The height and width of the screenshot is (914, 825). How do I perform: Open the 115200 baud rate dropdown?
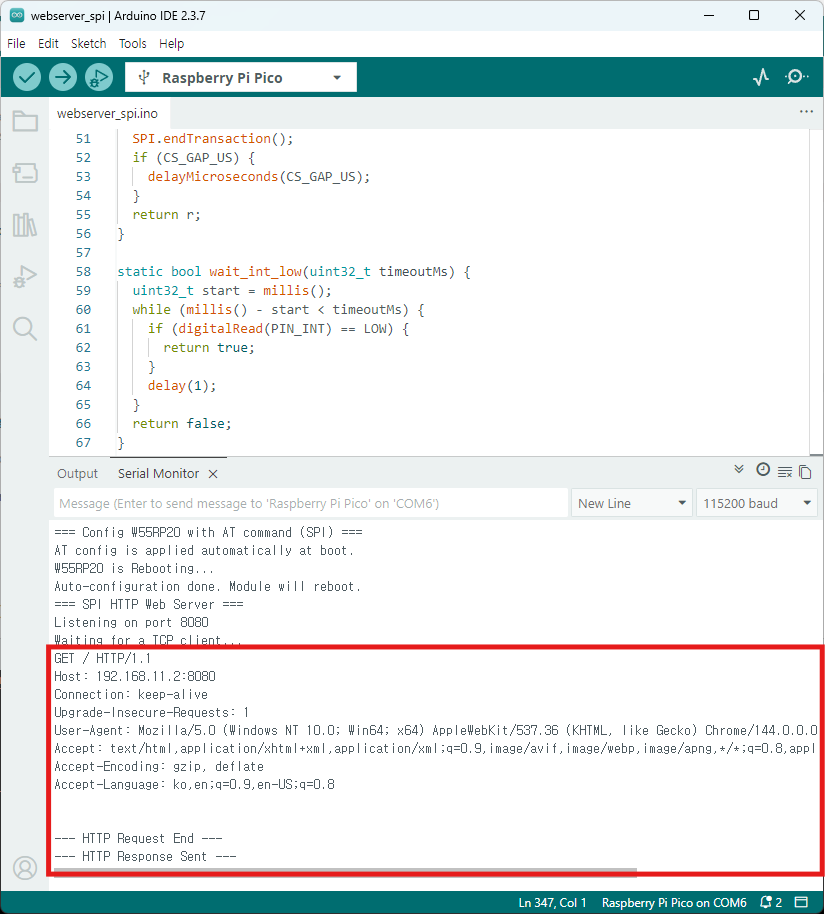tap(756, 503)
